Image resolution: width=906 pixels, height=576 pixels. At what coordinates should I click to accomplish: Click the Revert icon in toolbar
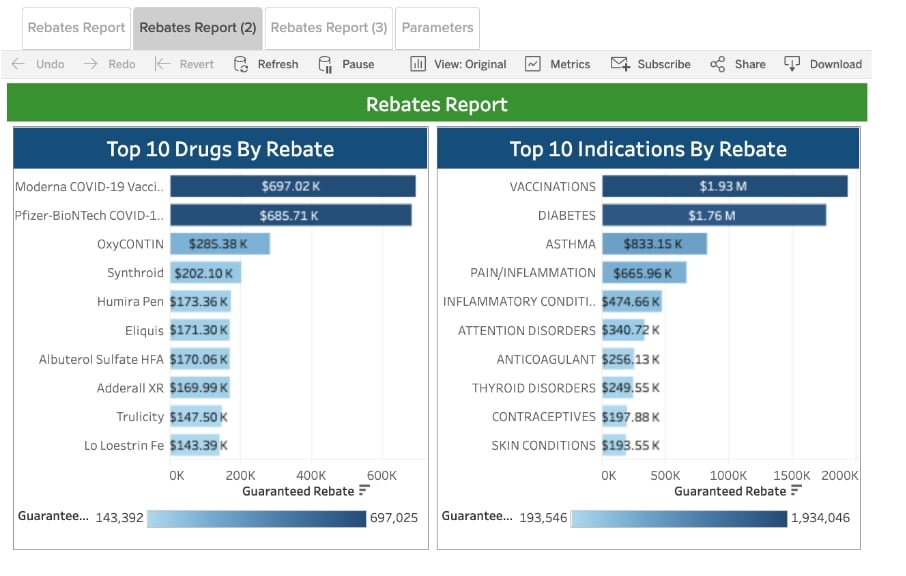162,64
